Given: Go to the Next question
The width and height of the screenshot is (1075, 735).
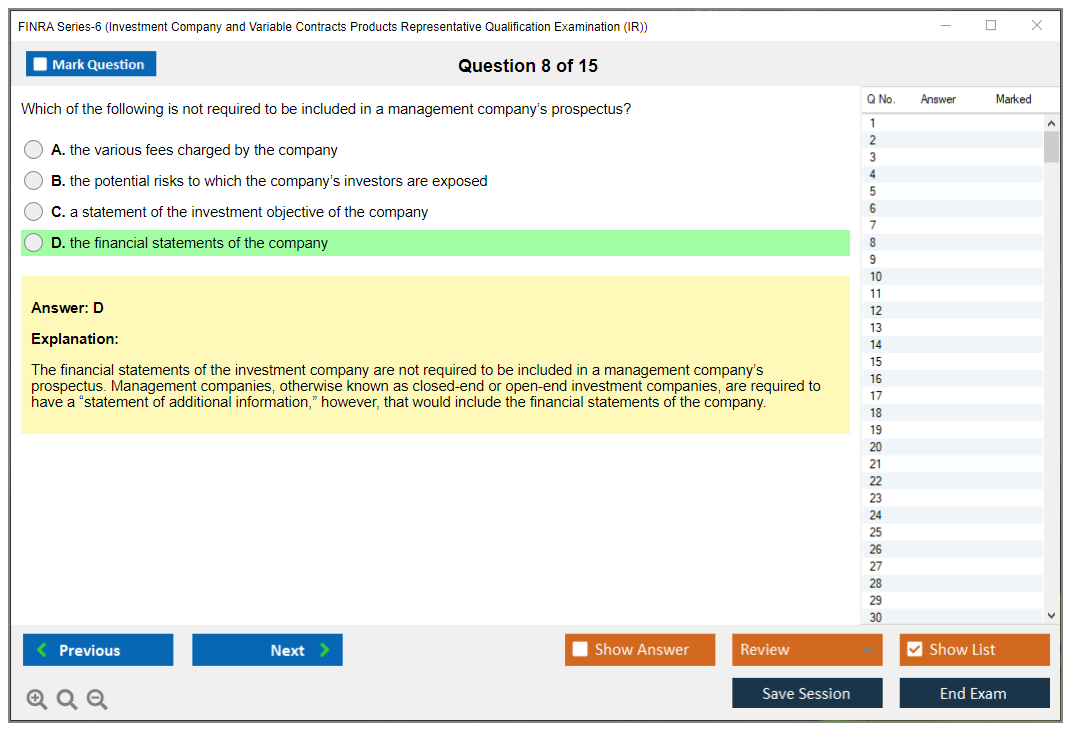Looking at the screenshot, I should tap(267, 650).
